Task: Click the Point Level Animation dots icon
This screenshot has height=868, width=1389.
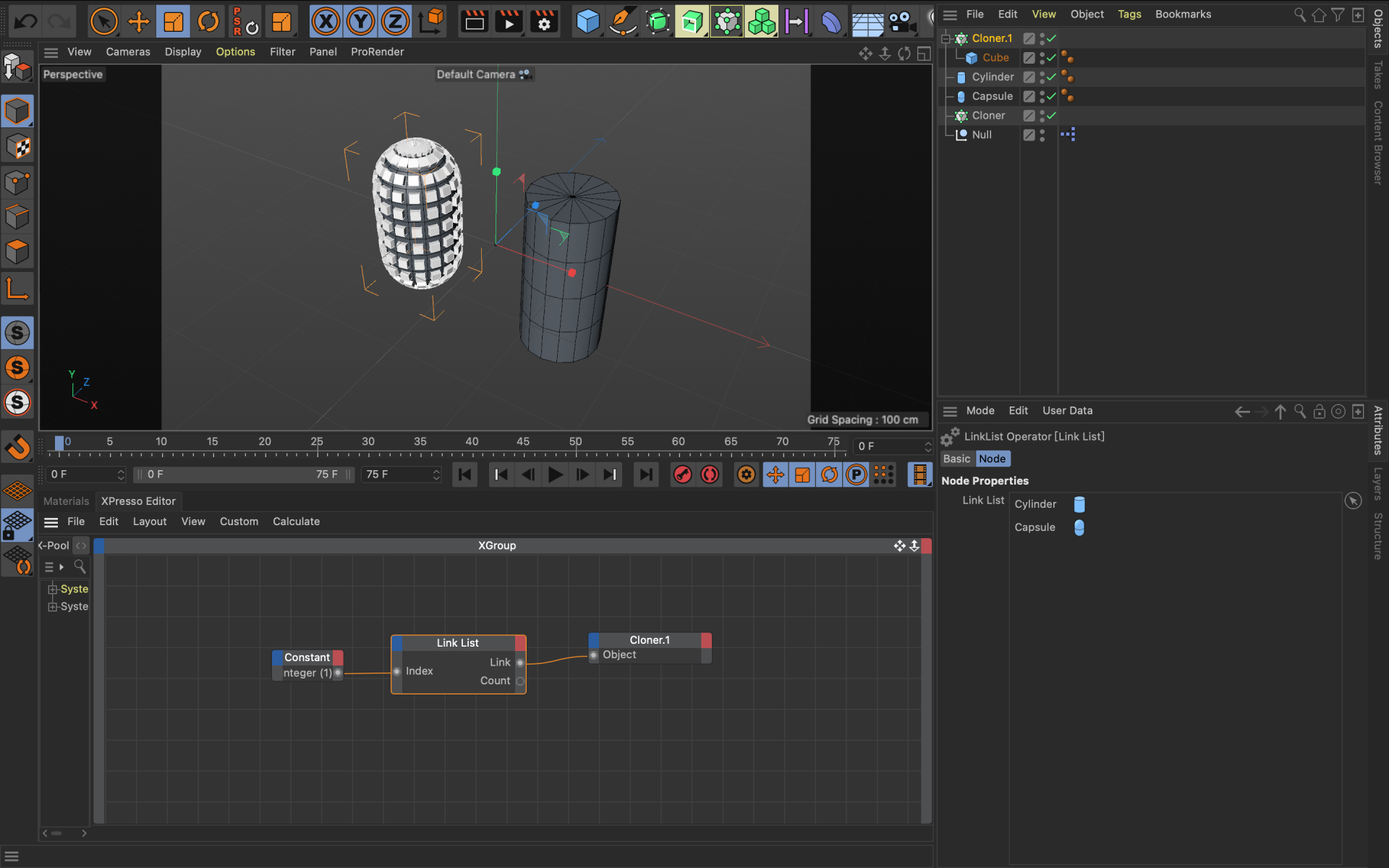Action: (883, 475)
